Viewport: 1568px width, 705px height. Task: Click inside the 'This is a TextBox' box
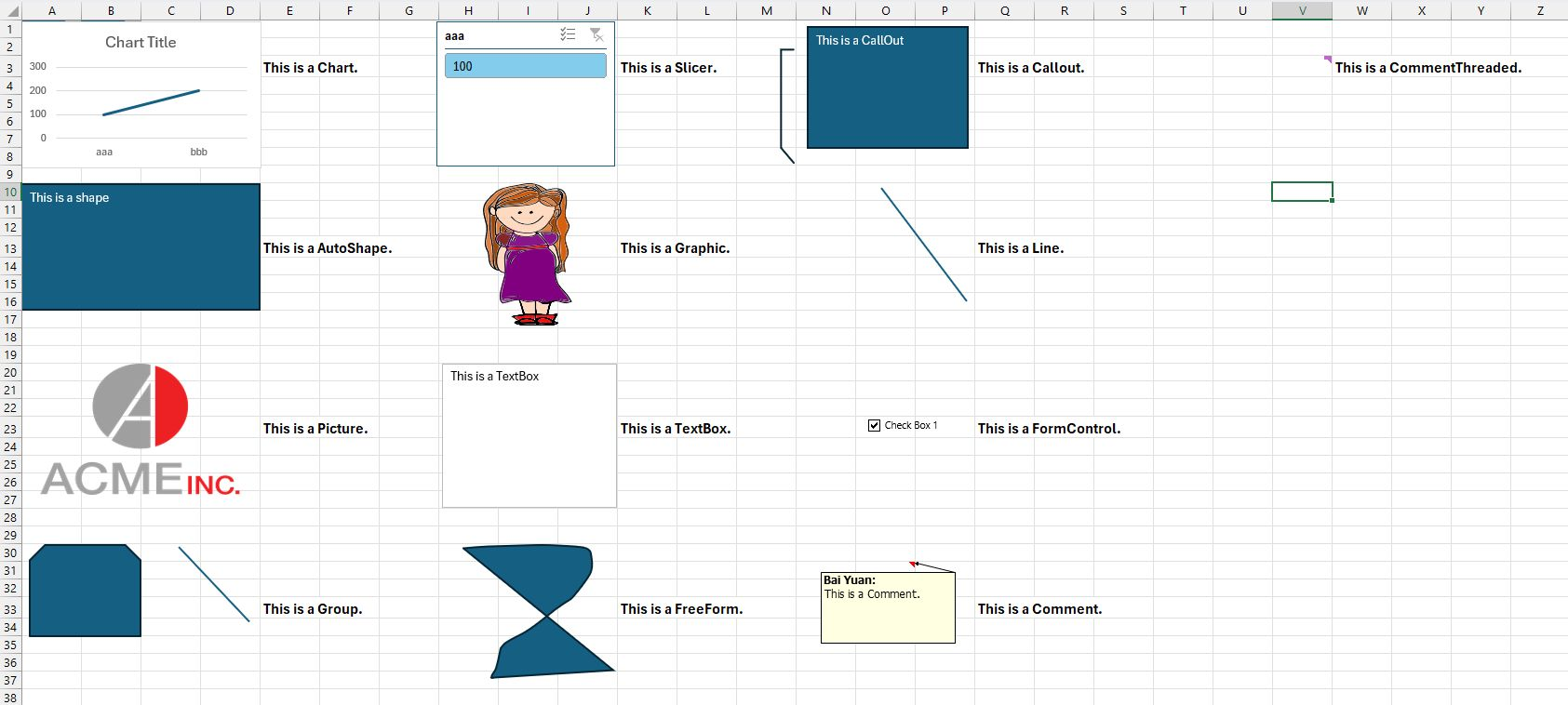(529, 435)
